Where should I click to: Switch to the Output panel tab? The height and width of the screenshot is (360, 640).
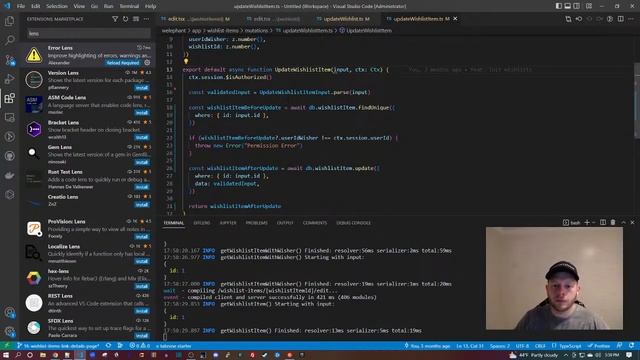[285, 223]
